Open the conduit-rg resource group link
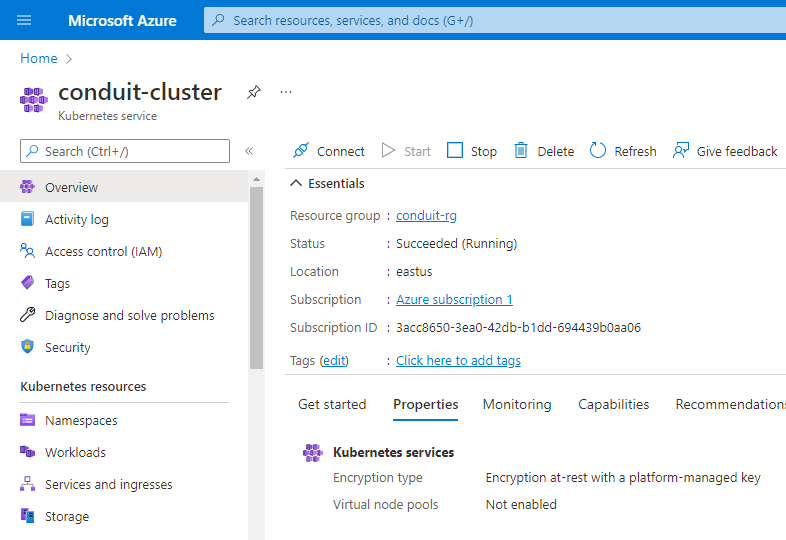The image size is (786, 540). click(426, 216)
